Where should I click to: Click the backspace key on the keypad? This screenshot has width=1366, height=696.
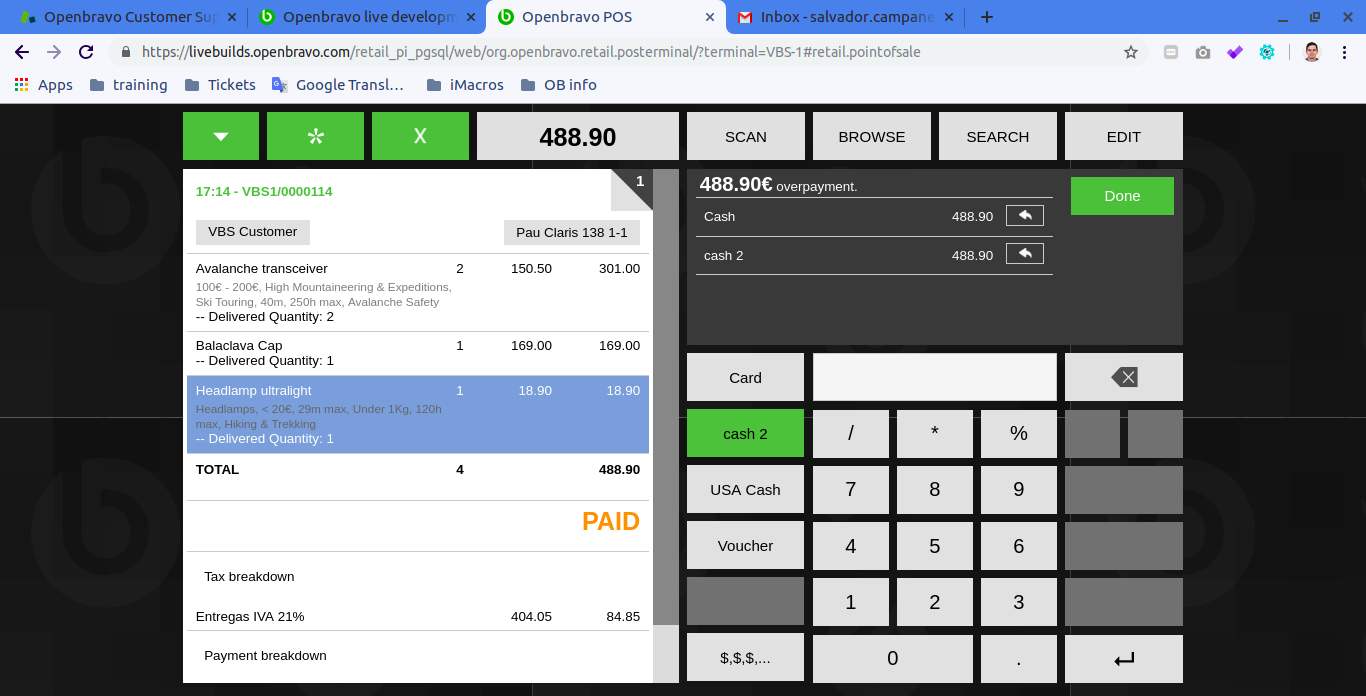tap(1124, 377)
